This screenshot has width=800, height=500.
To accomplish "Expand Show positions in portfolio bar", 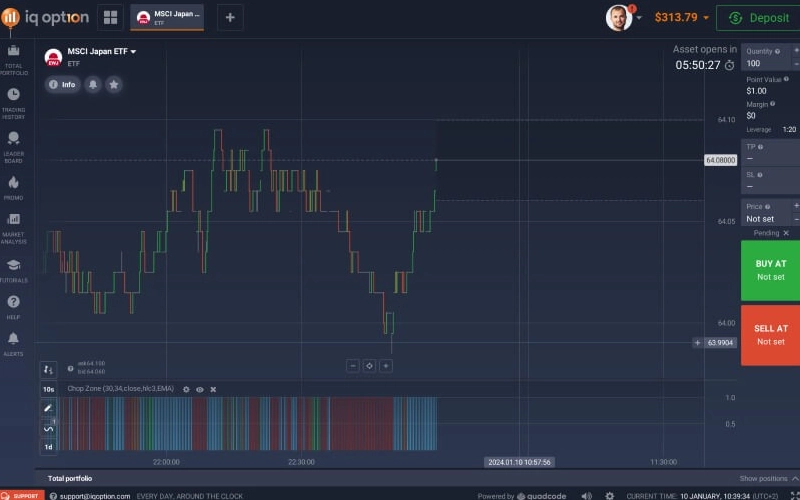I will pos(769,479).
